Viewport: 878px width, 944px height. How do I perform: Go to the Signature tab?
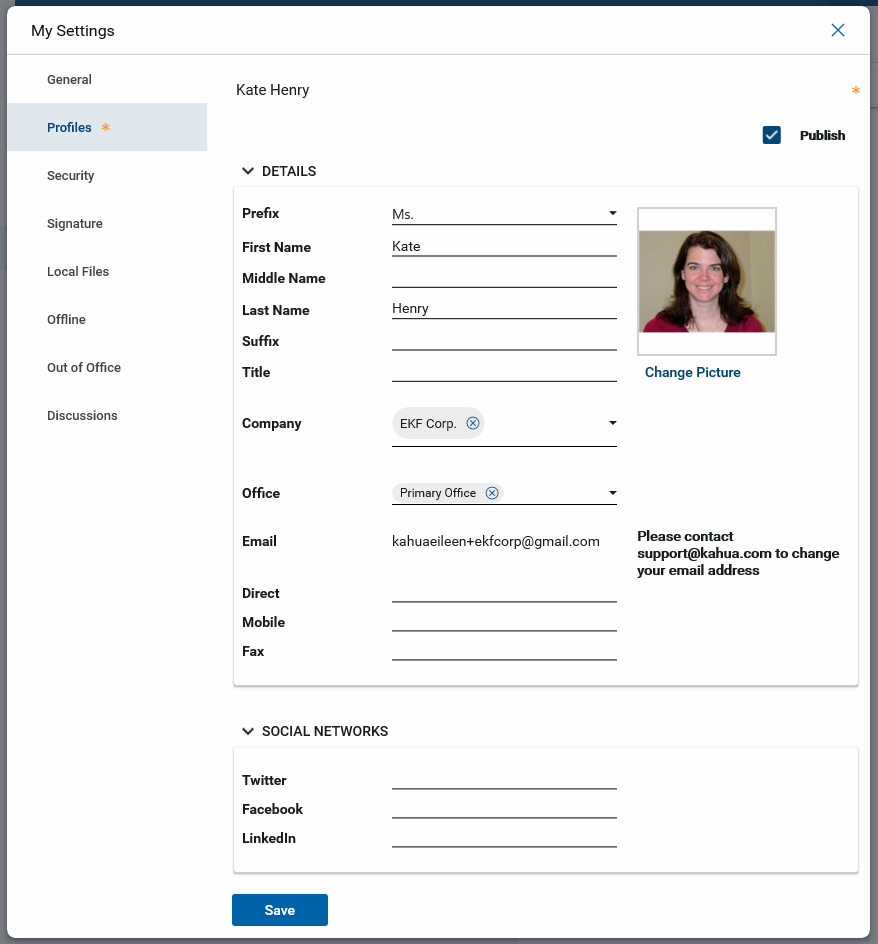(x=75, y=223)
